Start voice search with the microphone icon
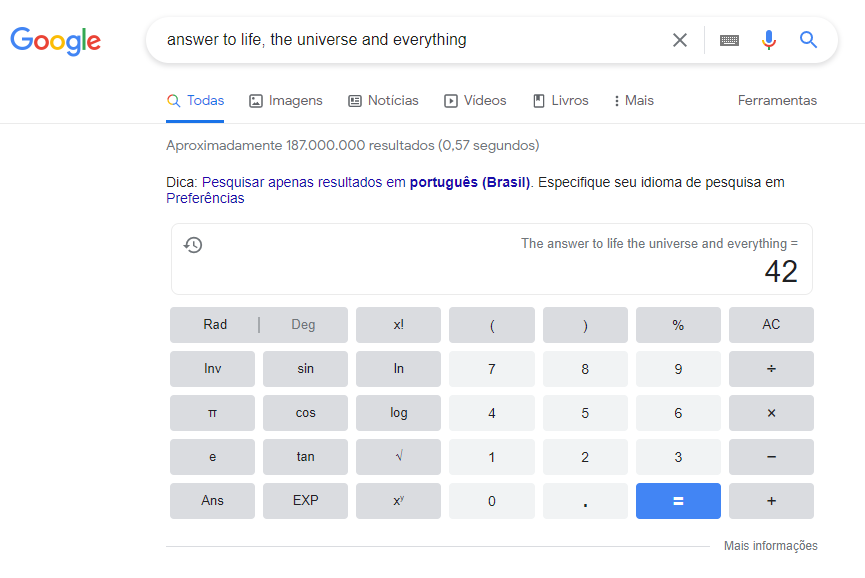 [x=768, y=40]
